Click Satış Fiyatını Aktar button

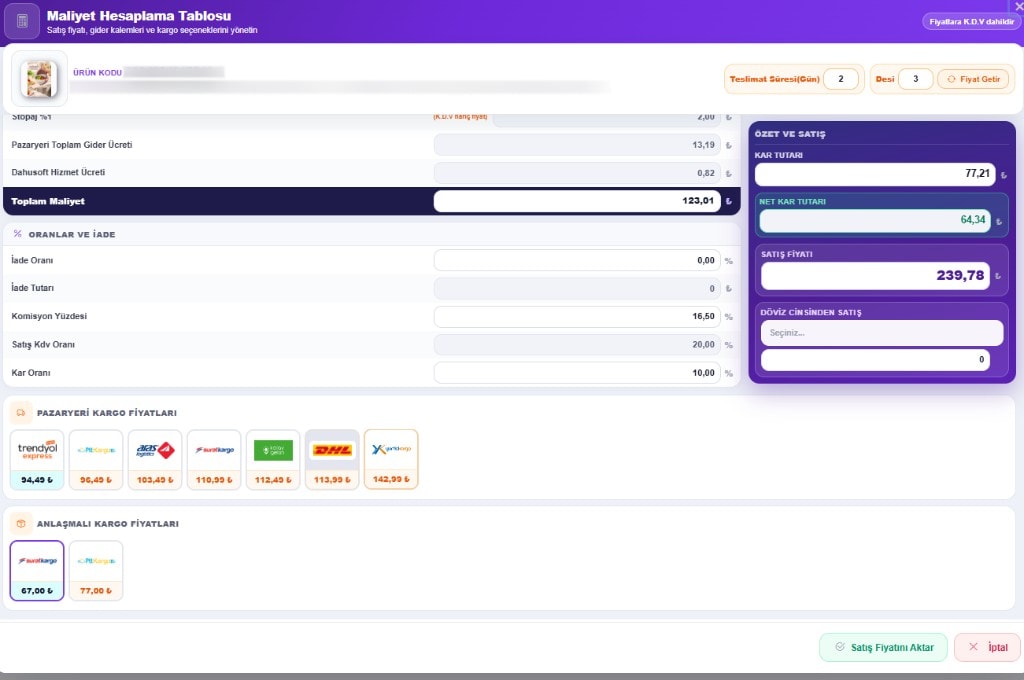pyautogui.click(x=883, y=647)
